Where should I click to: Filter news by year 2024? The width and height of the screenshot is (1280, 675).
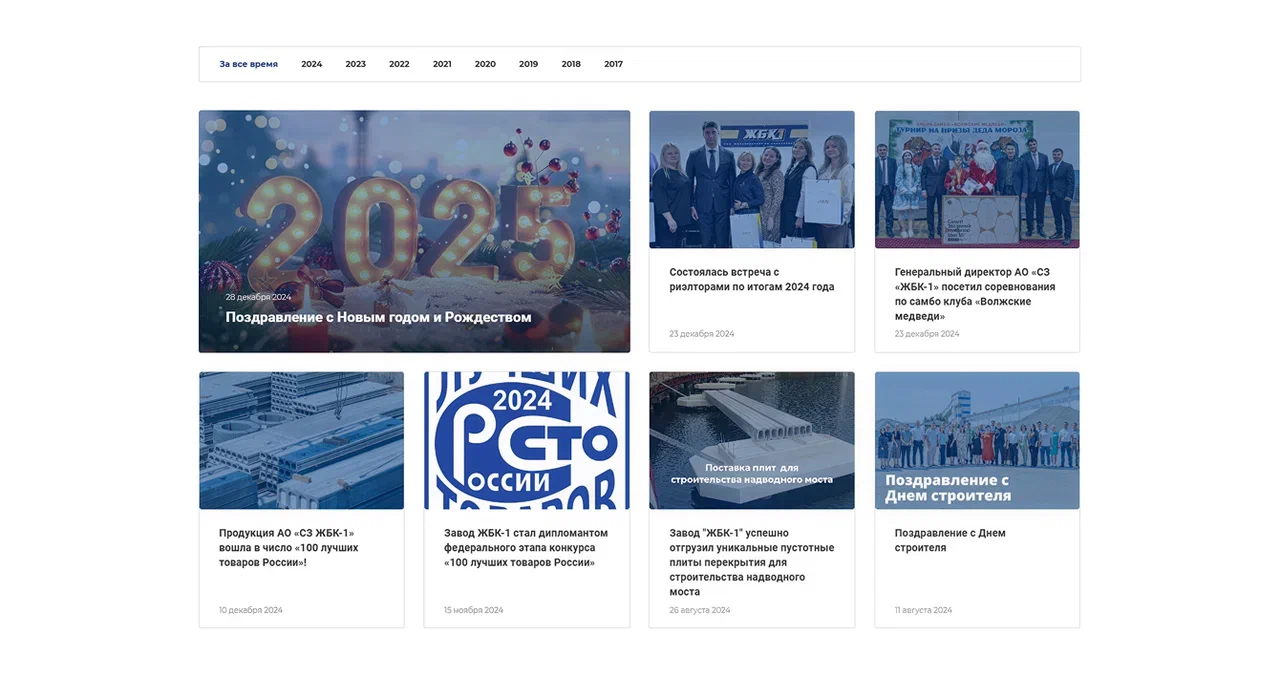coord(312,64)
